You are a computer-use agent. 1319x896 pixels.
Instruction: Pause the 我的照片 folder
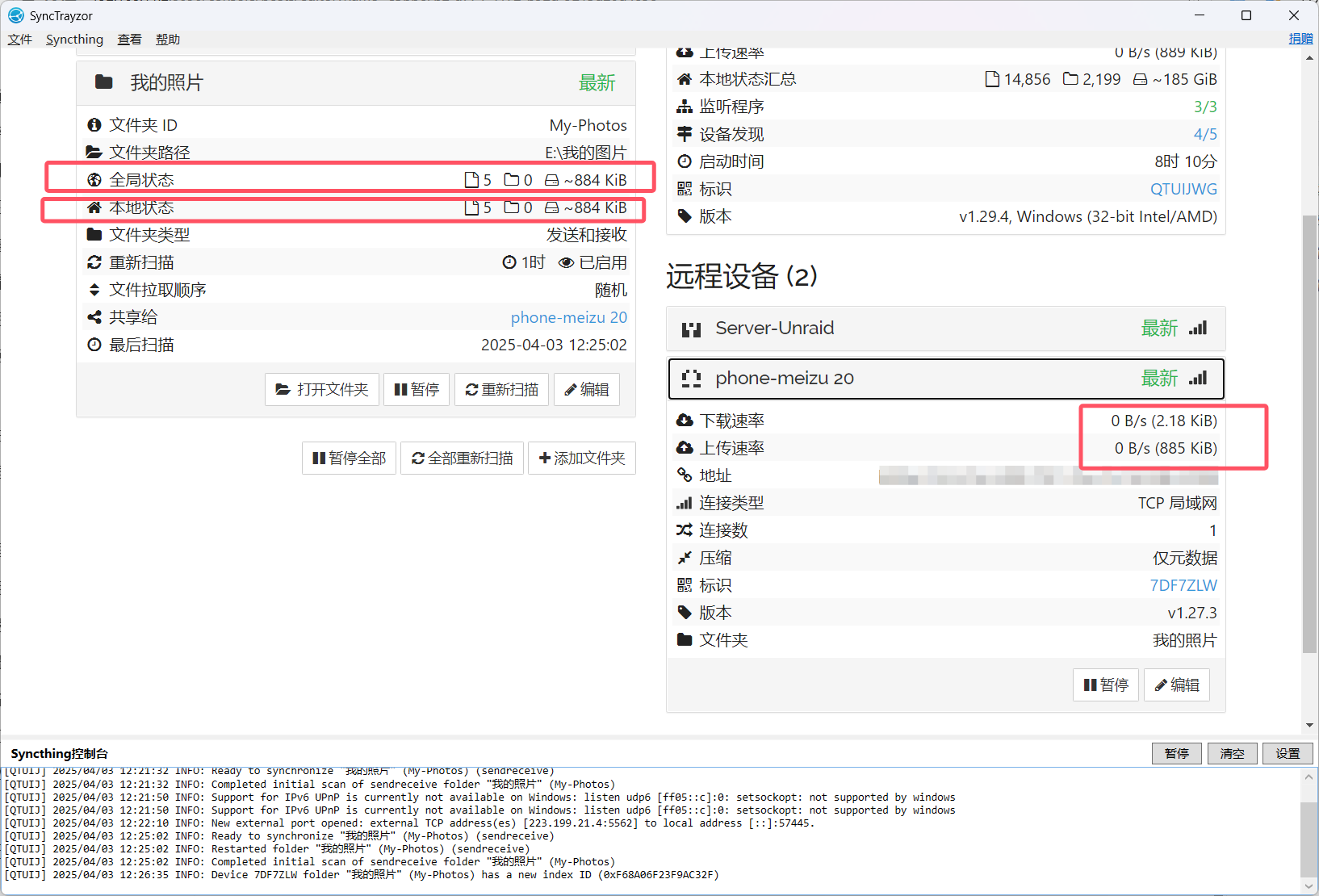click(417, 390)
